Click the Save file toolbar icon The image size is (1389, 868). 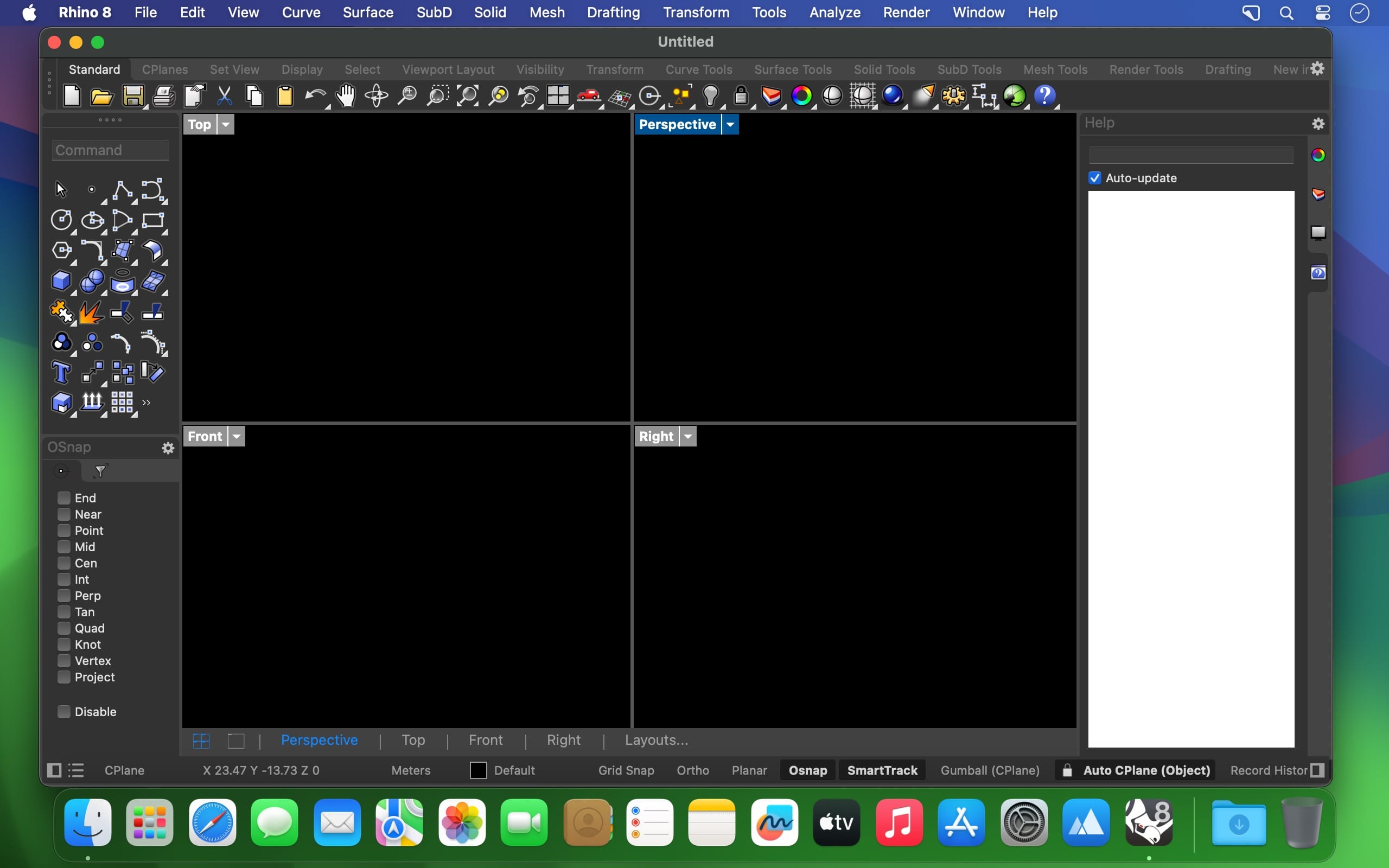point(132,96)
